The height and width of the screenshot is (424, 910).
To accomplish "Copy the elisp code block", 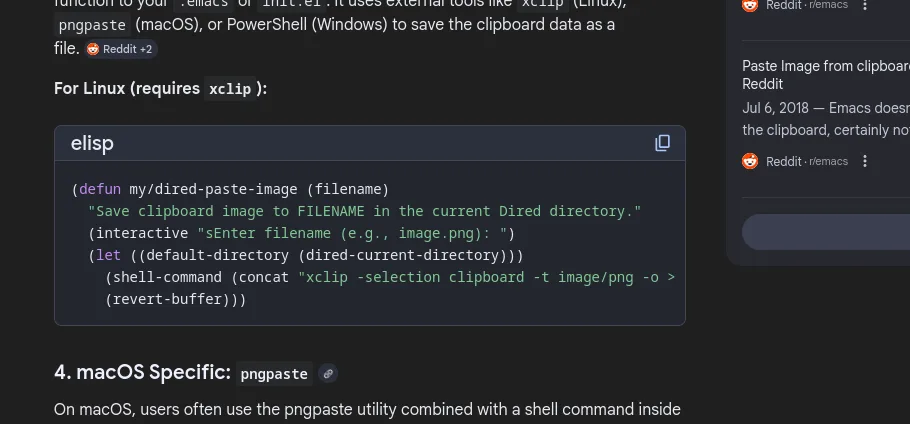I will coord(662,143).
